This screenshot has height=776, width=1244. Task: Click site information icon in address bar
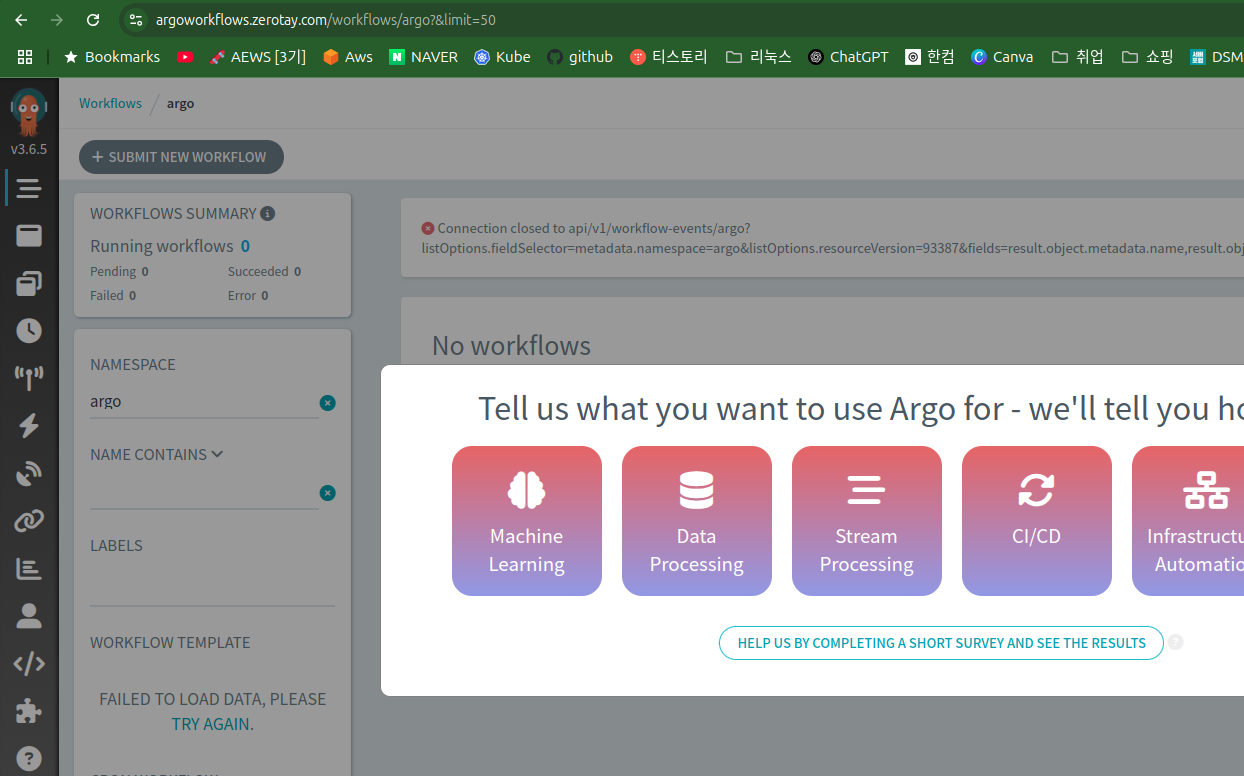[x=136, y=19]
